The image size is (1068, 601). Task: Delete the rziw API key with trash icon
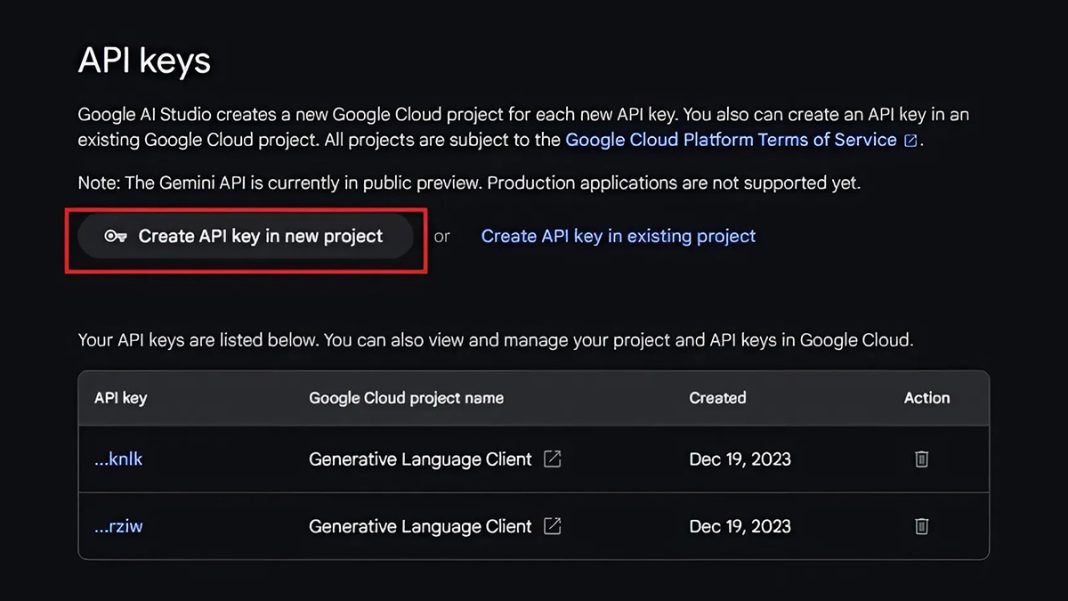tap(922, 526)
